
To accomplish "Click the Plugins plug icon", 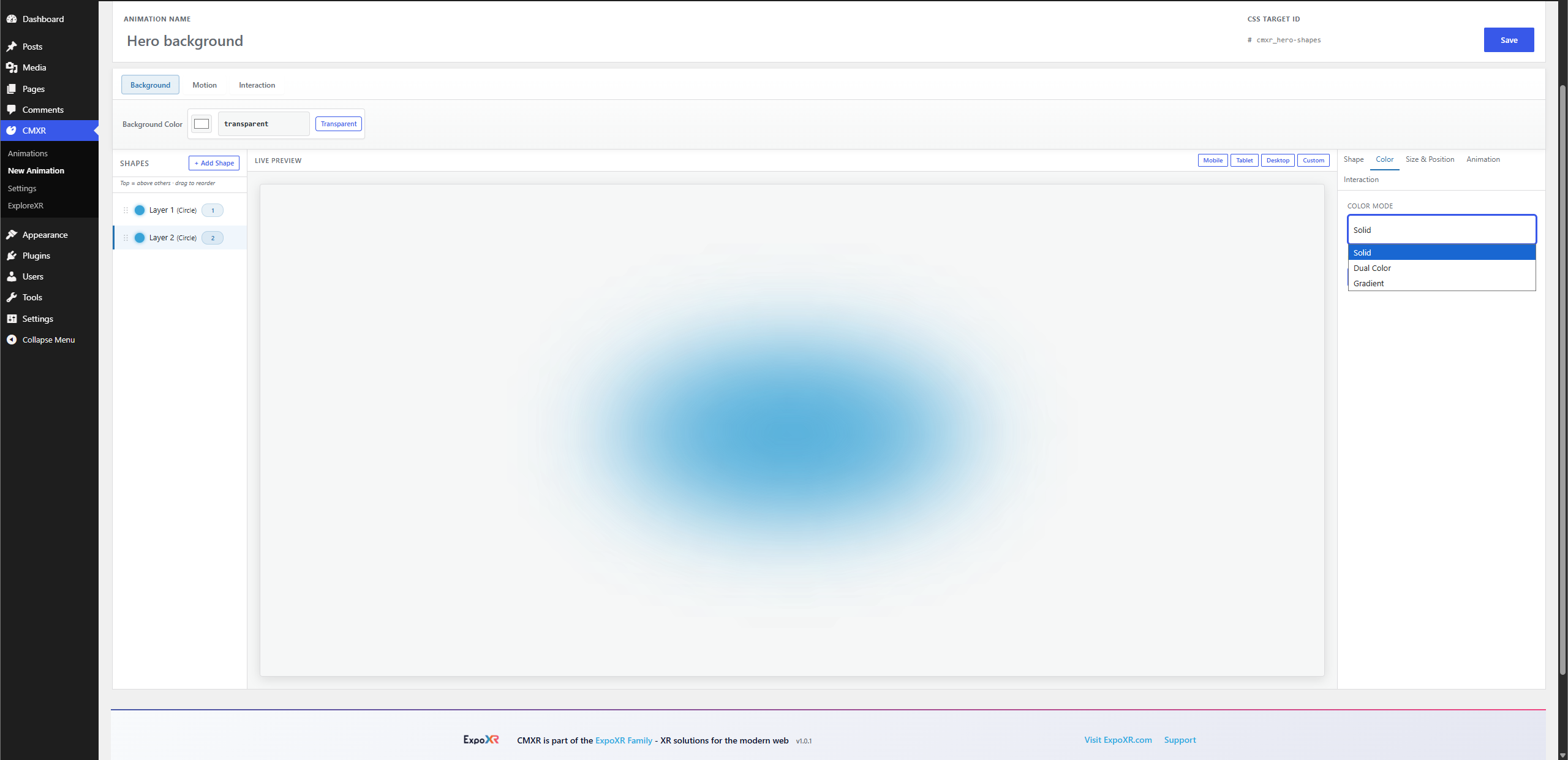I will click(12, 256).
